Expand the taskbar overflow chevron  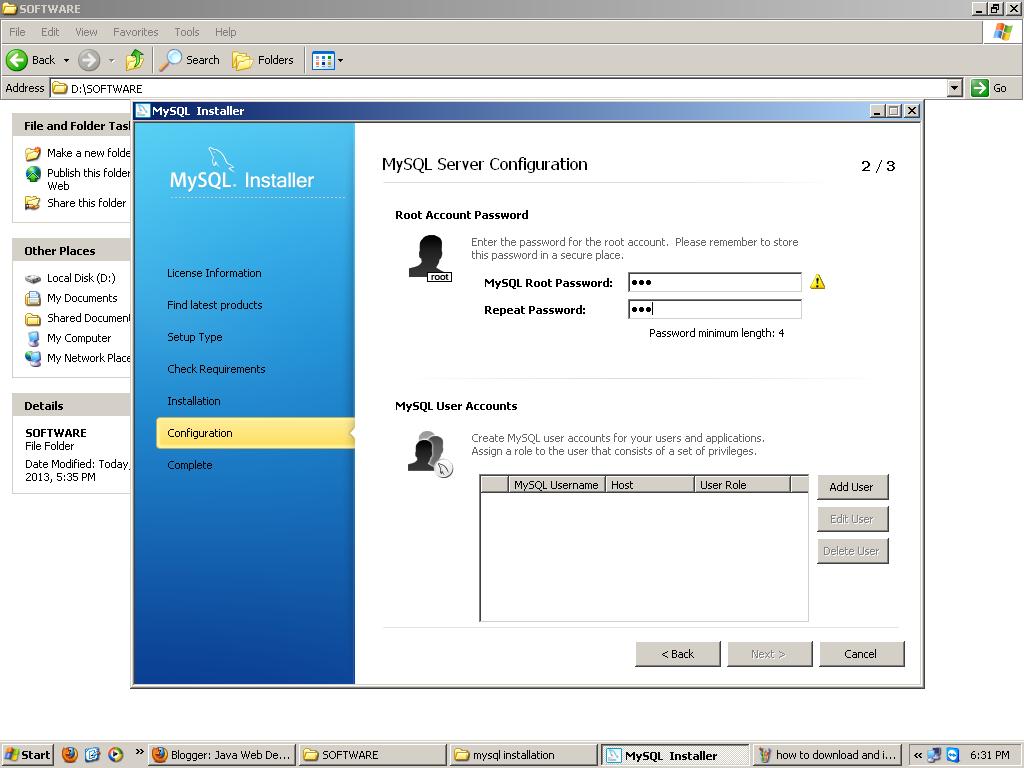(916, 754)
